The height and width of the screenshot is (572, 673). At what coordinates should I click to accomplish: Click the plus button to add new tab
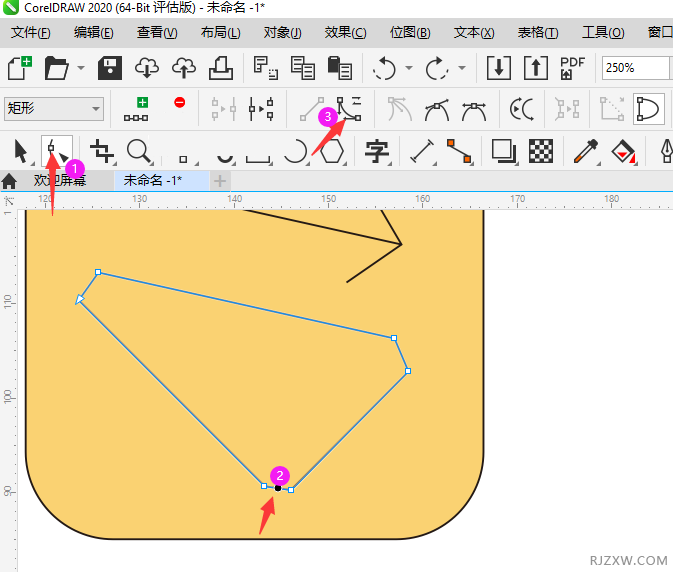[220, 181]
